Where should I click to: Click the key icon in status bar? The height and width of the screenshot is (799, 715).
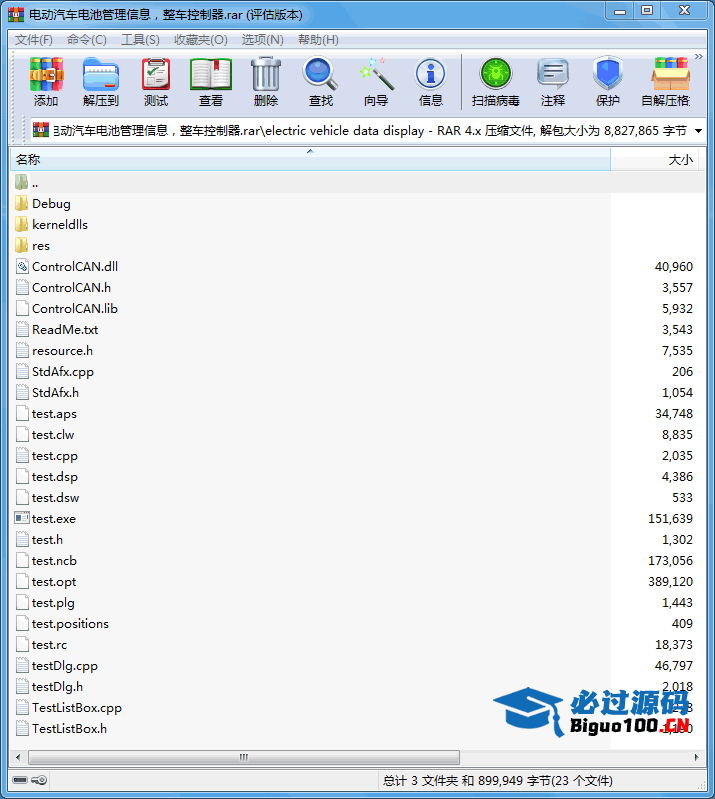(39, 780)
